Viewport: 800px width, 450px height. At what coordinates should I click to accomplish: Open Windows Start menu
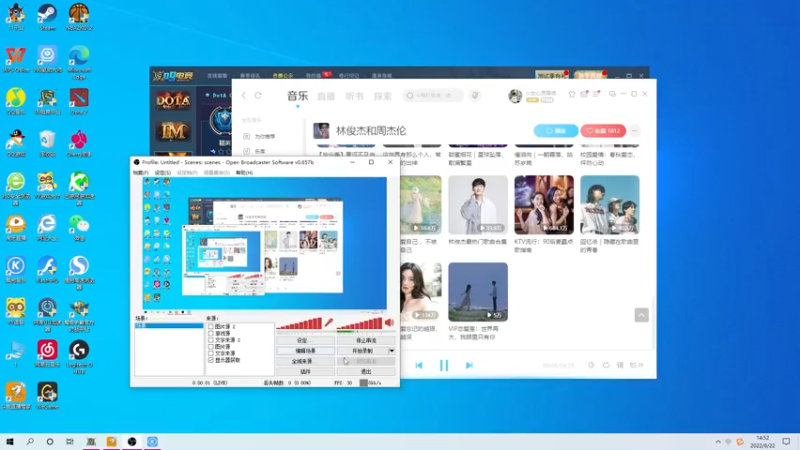coord(10,442)
